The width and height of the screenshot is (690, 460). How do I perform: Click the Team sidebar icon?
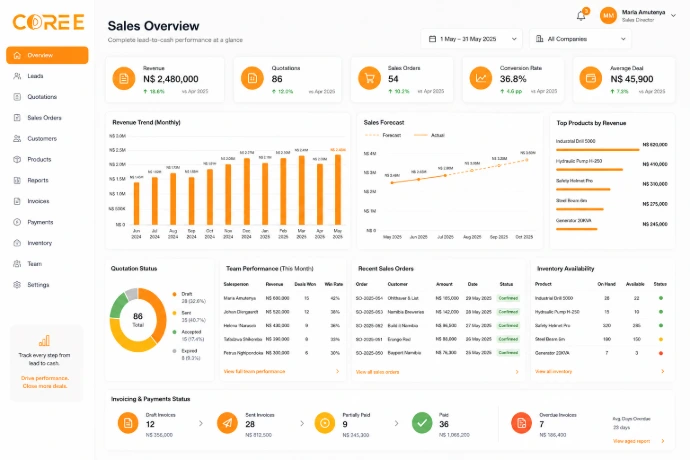[17, 264]
